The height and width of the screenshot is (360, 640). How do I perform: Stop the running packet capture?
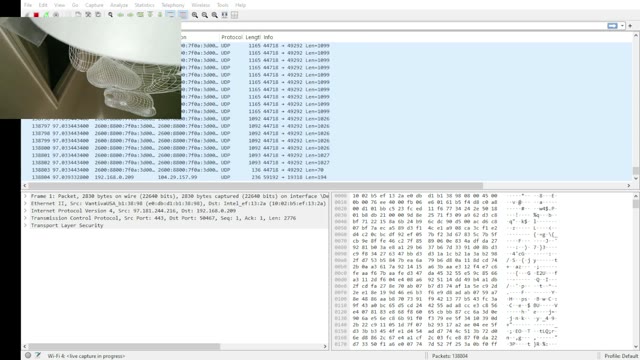point(36,15)
